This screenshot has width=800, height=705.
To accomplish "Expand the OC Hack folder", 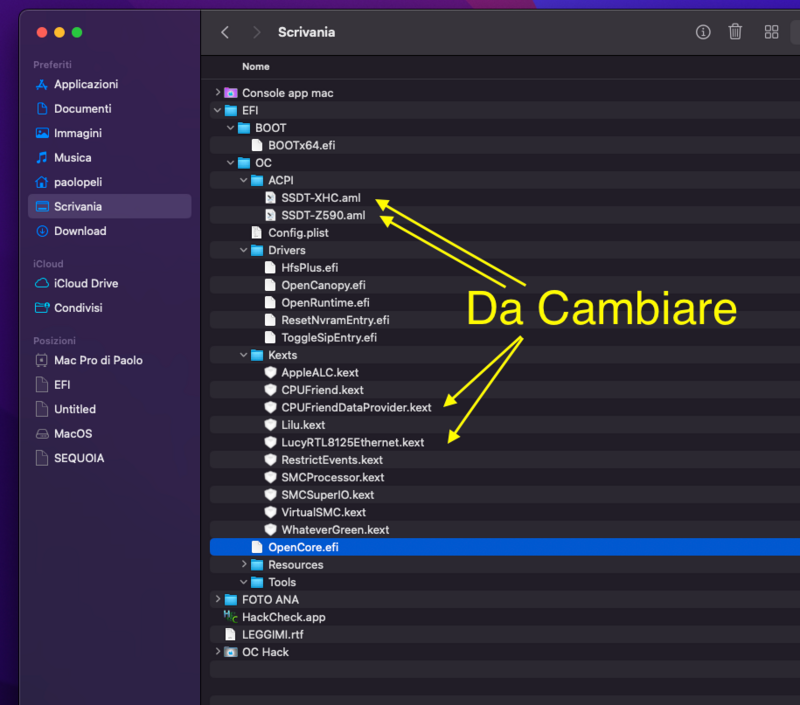I will [x=218, y=651].
